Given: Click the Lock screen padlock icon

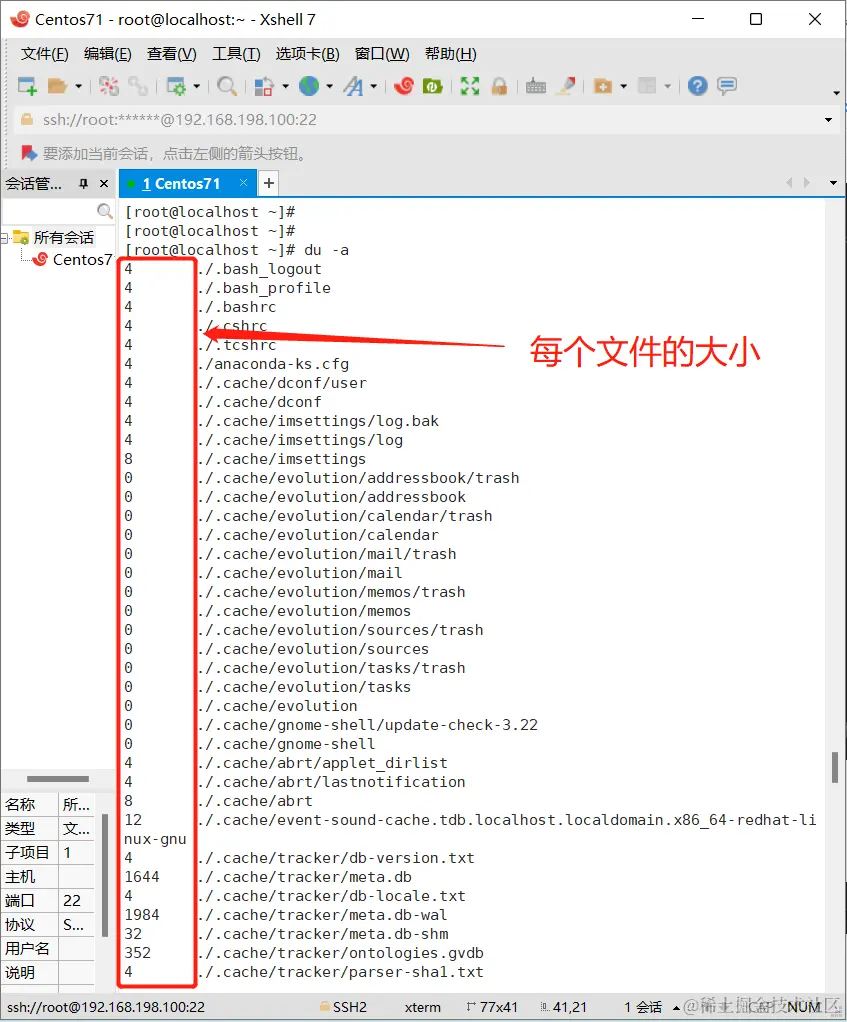Looking at the screenshot, I should (x=499, y=85).
